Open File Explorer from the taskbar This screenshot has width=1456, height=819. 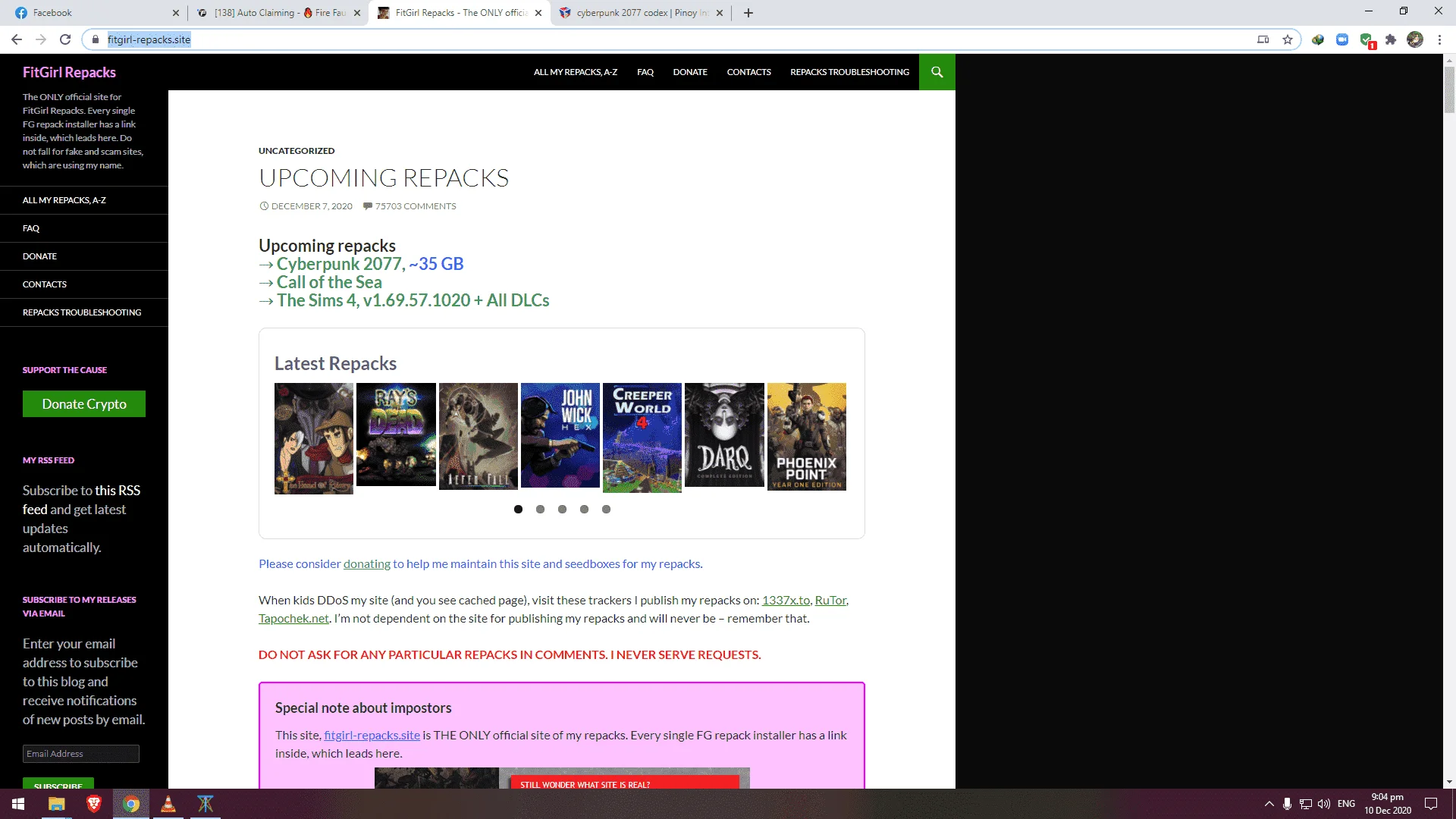(57, 804)
